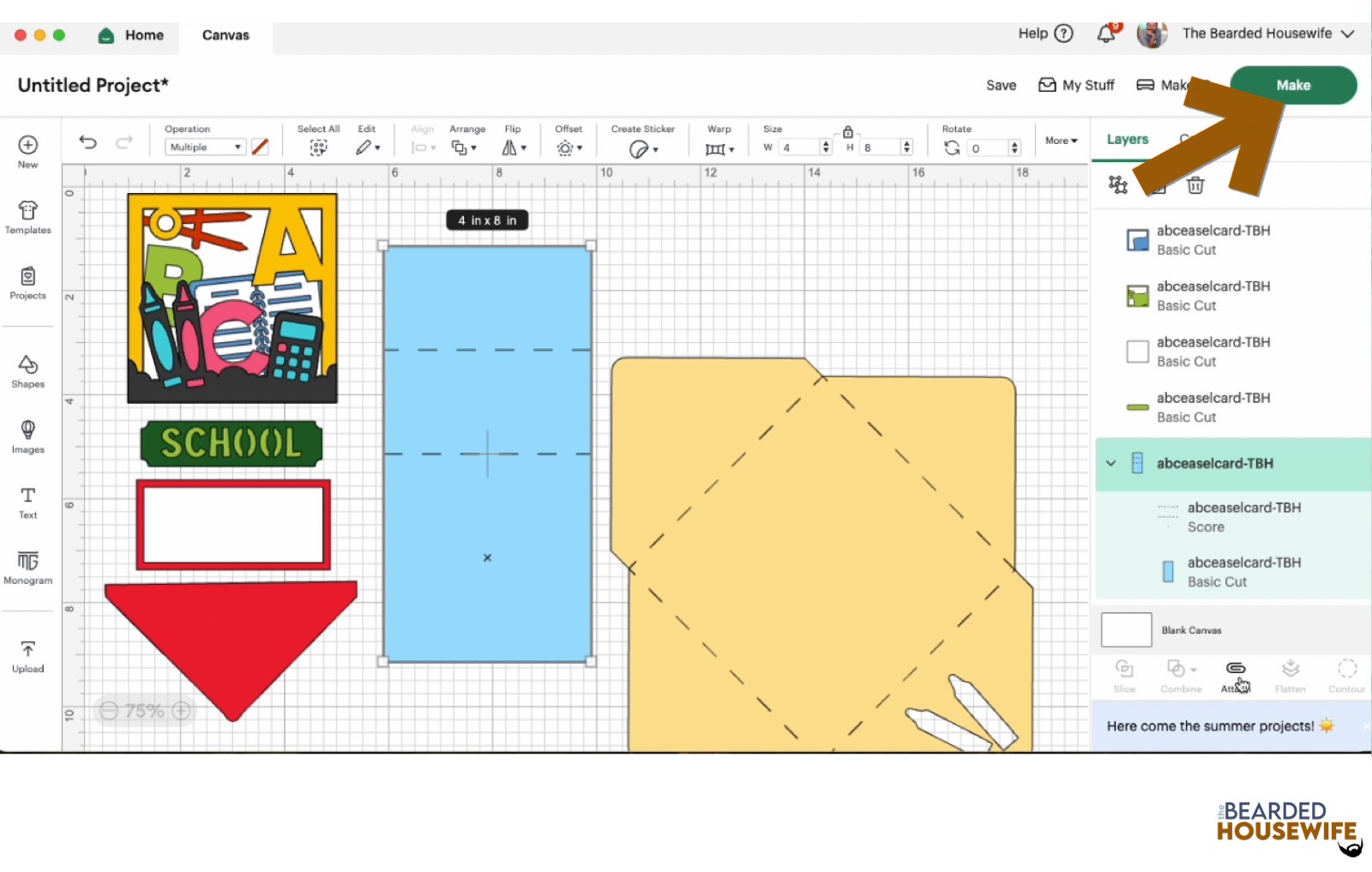Click Save in the header
The height and width of the screenshot is (872, 1372).
click(1001, 85)
